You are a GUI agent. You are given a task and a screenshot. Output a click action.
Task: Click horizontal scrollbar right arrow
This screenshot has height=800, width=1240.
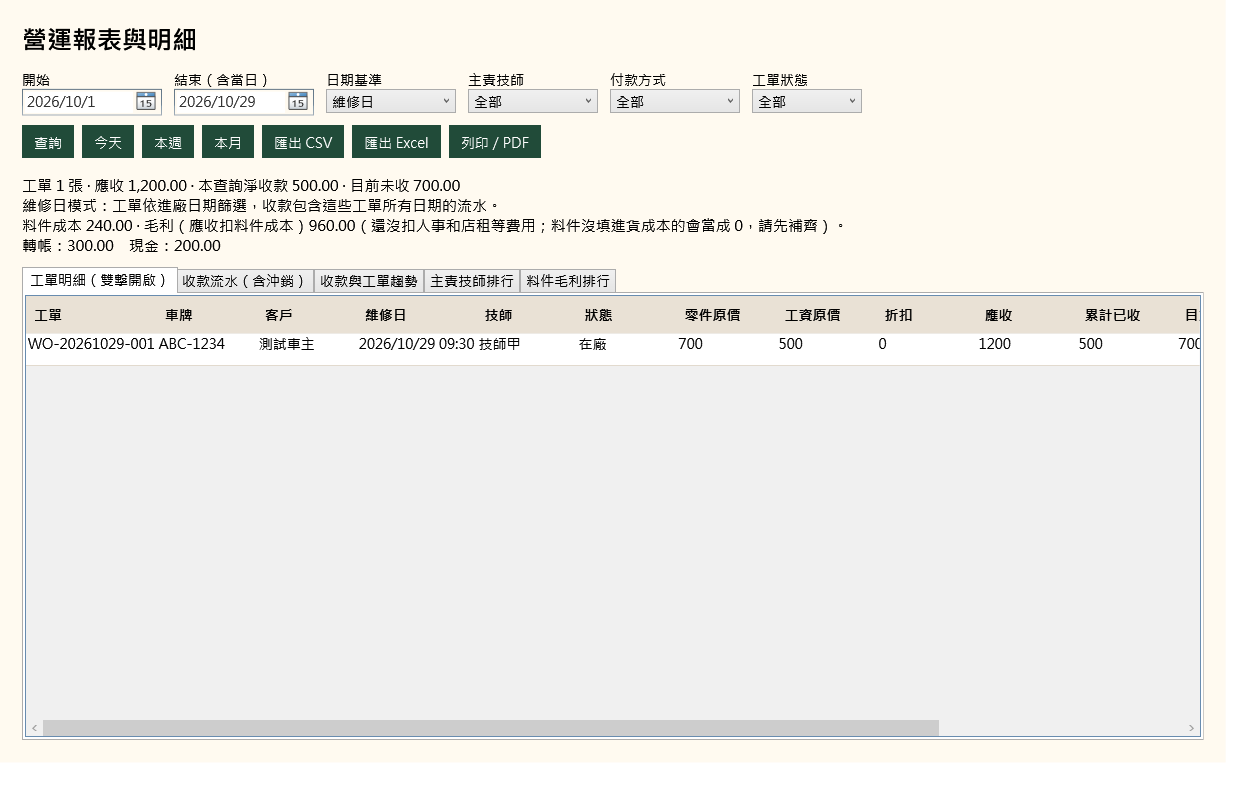pos(1191,728)
